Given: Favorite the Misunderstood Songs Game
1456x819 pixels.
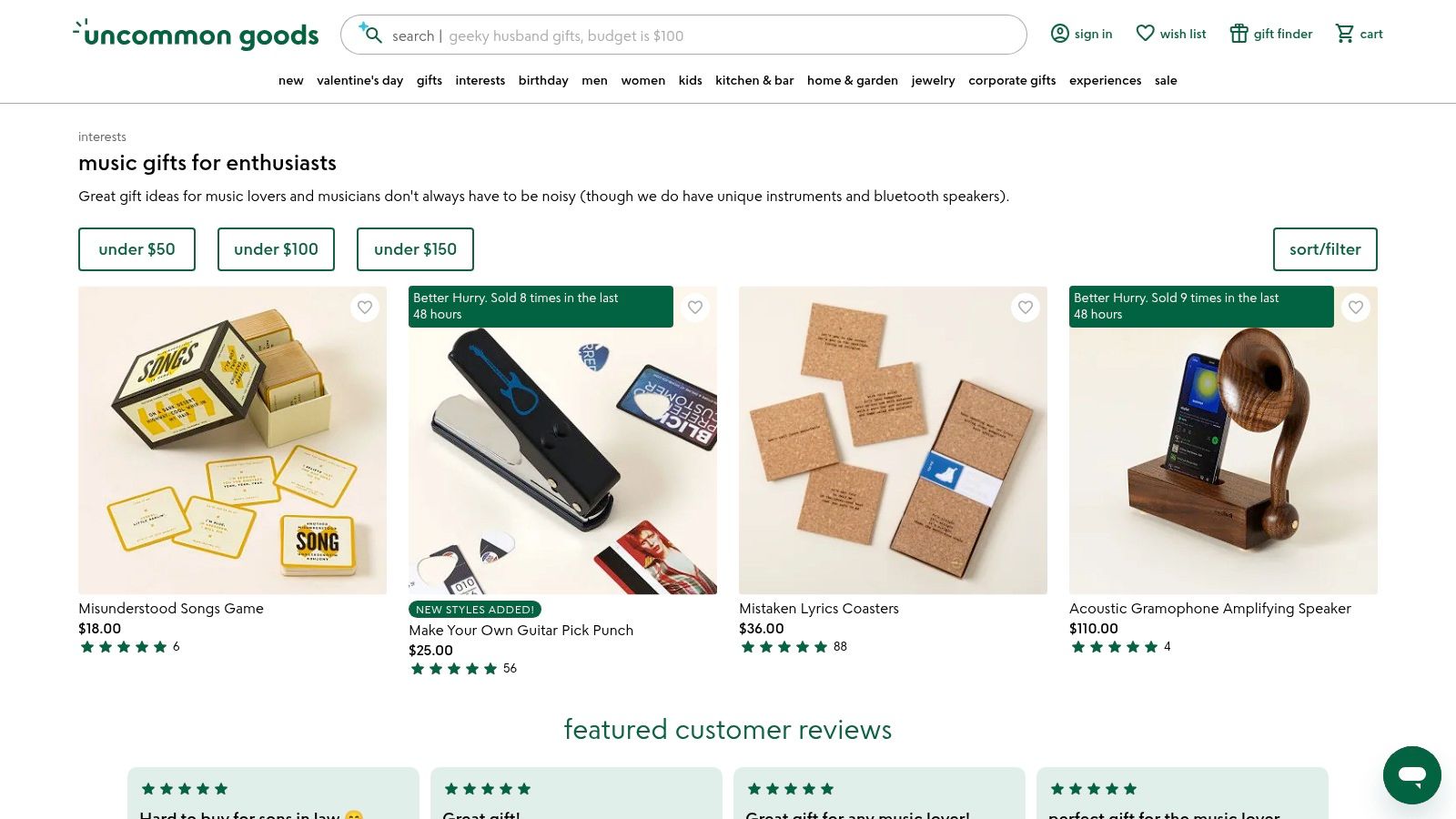Looking at the screenshot, I should (365, 308).
